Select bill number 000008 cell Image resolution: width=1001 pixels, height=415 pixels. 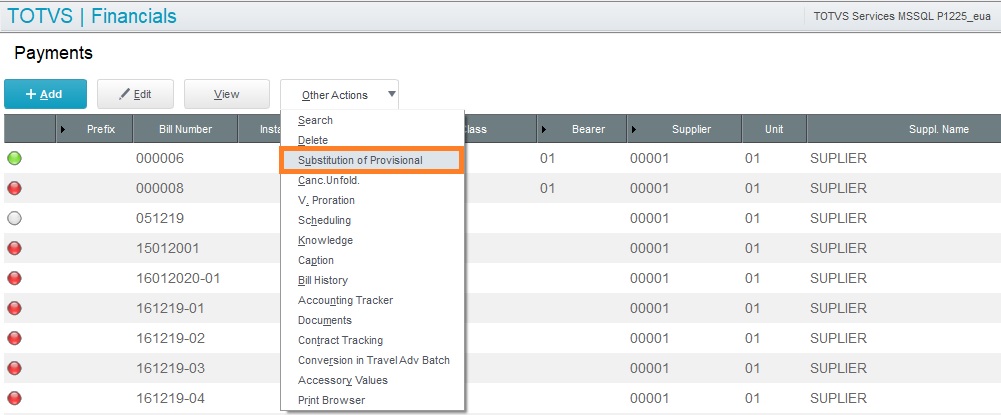coord(160,188)
